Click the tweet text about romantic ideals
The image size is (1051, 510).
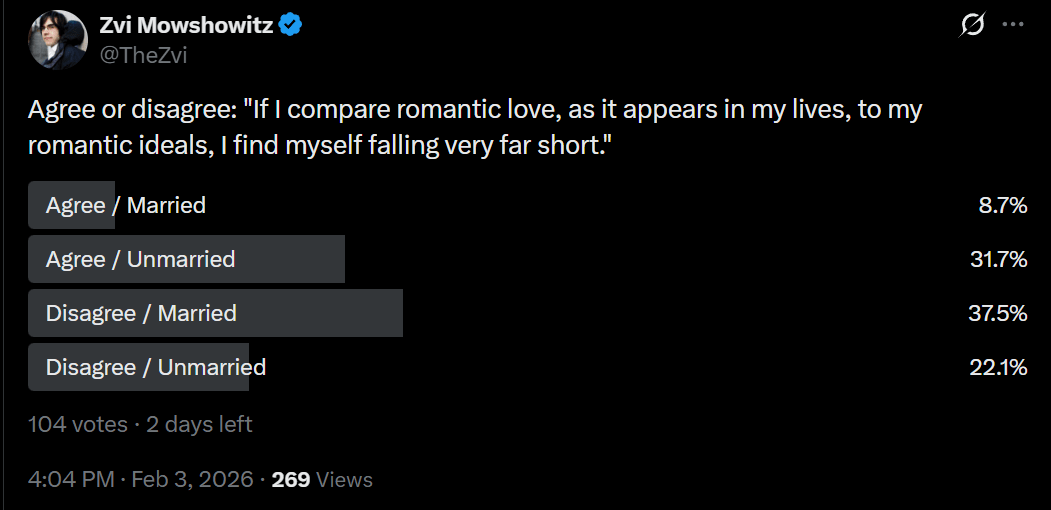[x=475, y=126]
